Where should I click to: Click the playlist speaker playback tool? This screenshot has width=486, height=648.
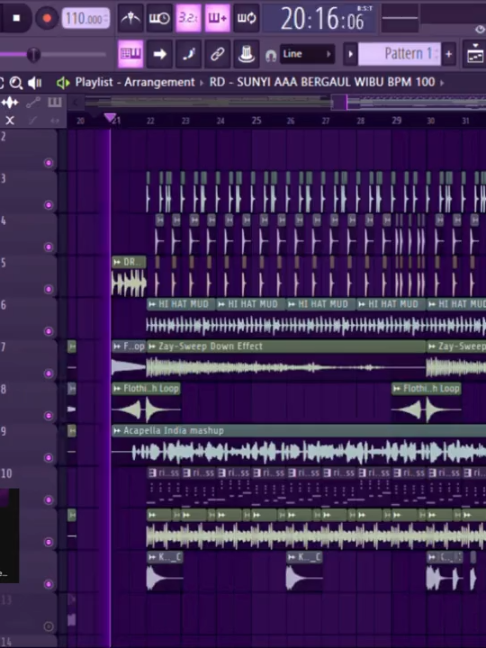click(35, 83)
